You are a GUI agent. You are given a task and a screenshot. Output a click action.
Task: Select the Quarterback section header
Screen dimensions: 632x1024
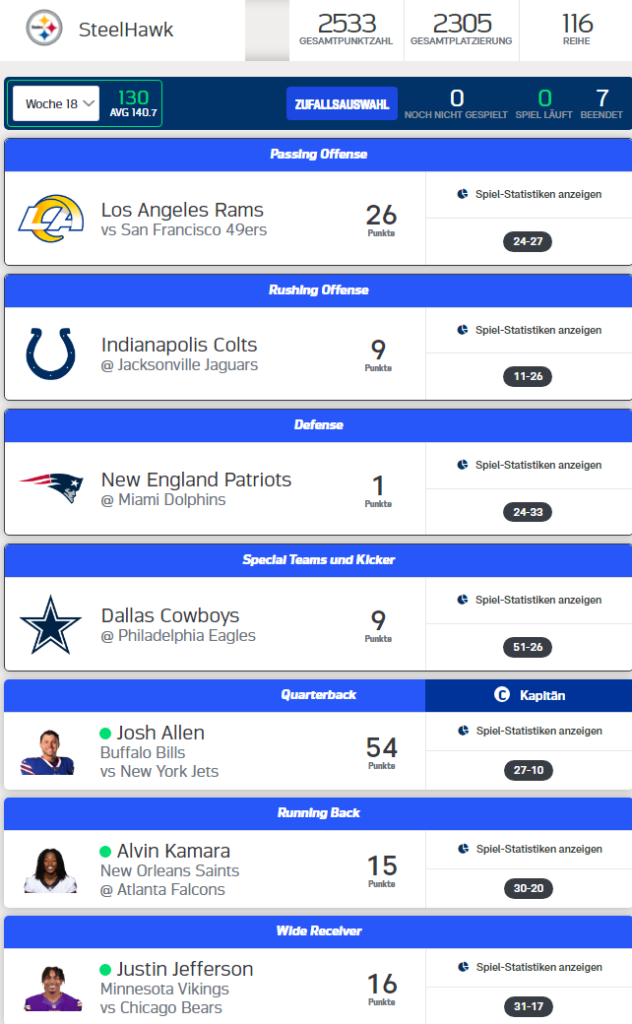(x=318, y=694)
